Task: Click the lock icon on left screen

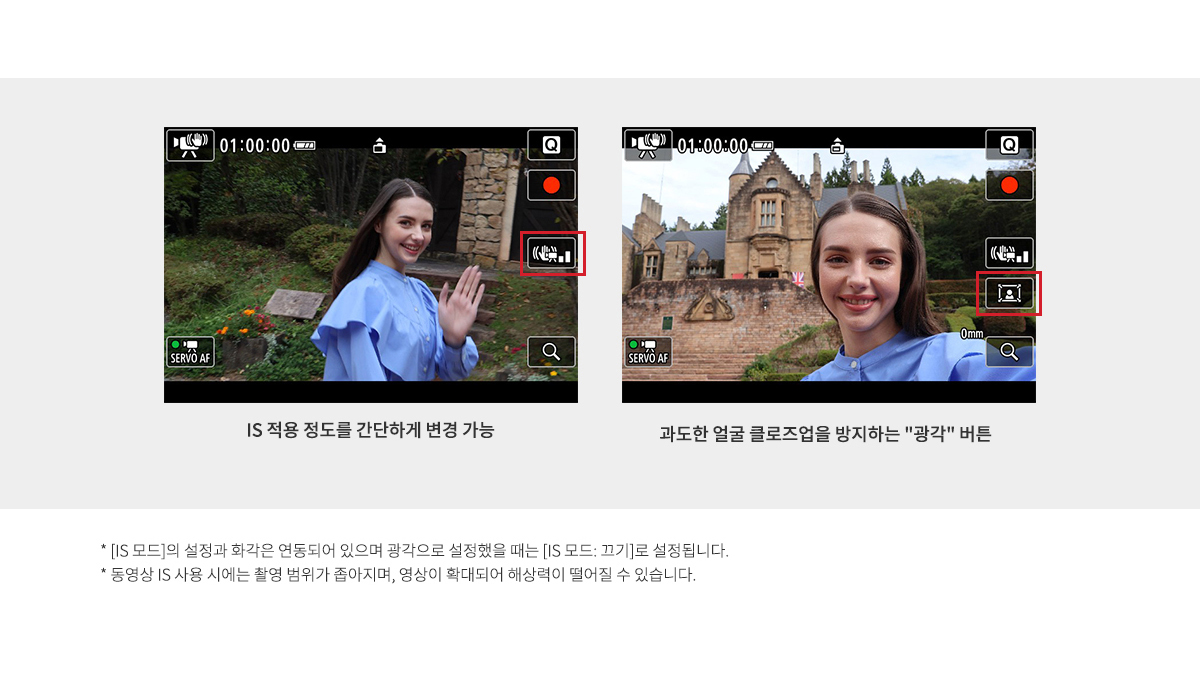Action: 379,145
